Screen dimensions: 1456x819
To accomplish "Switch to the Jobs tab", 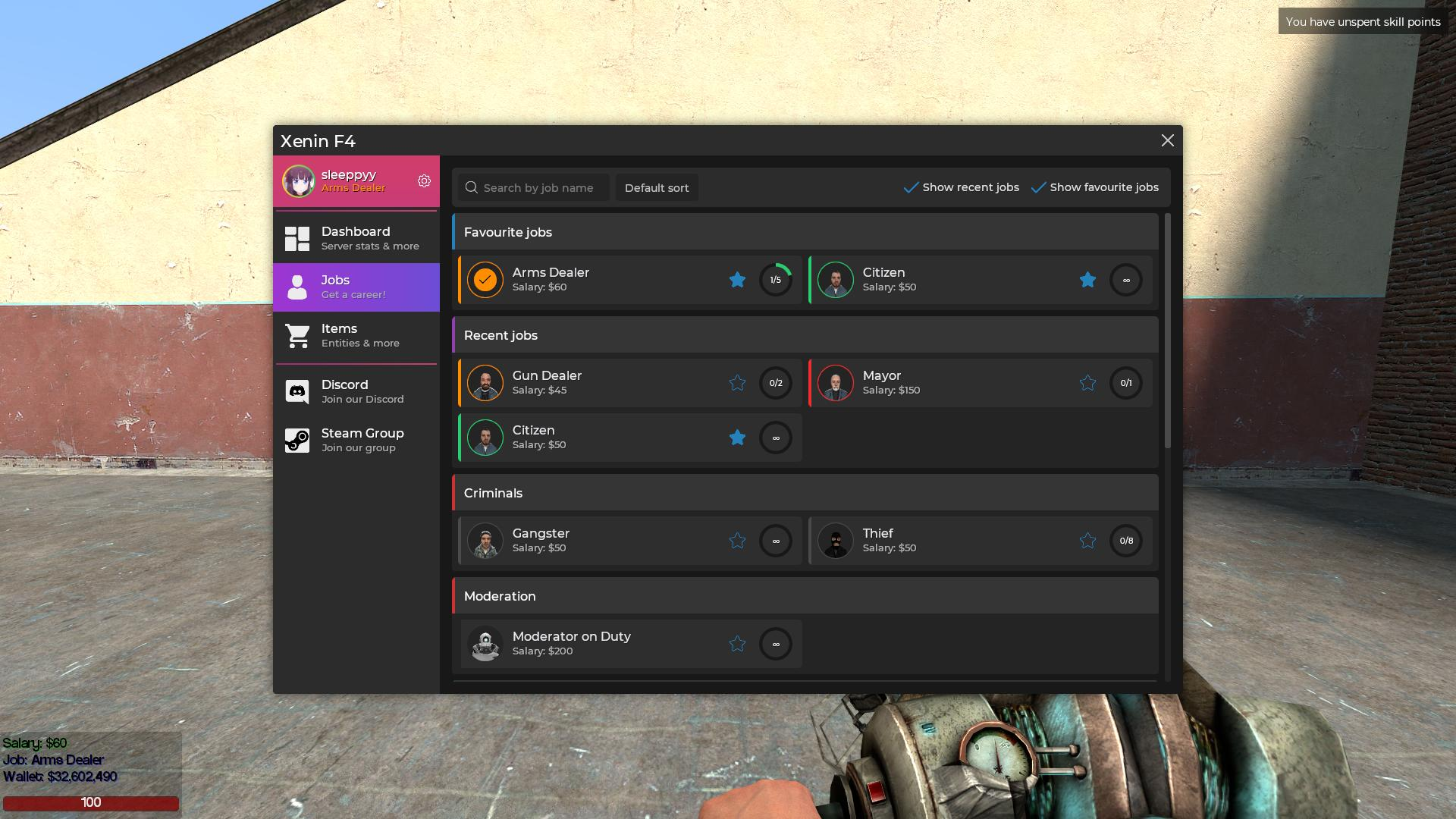I will [356, 287].
